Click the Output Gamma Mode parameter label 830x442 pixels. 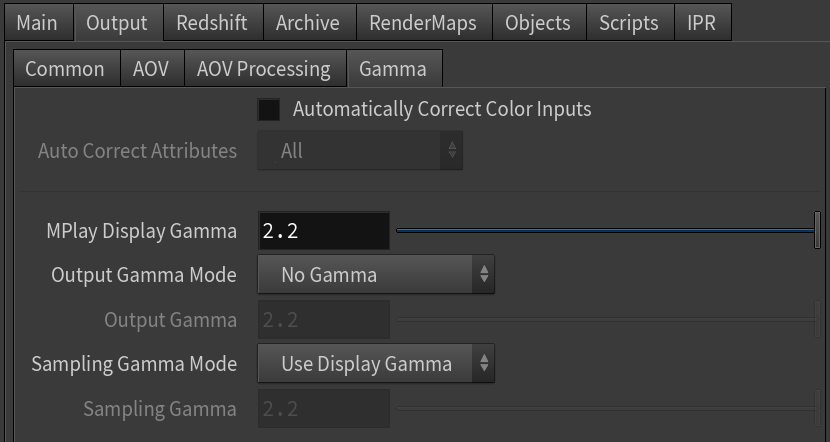click(144, 275)
